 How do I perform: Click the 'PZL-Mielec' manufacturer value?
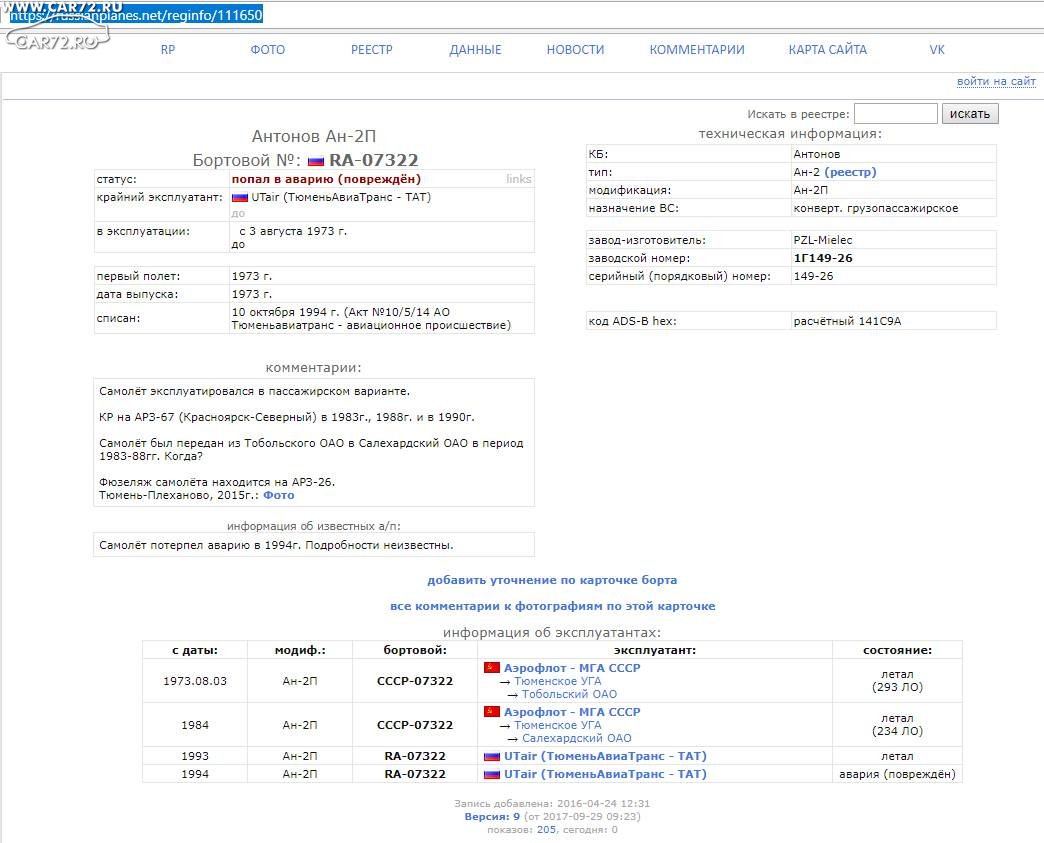pos(823,240)
